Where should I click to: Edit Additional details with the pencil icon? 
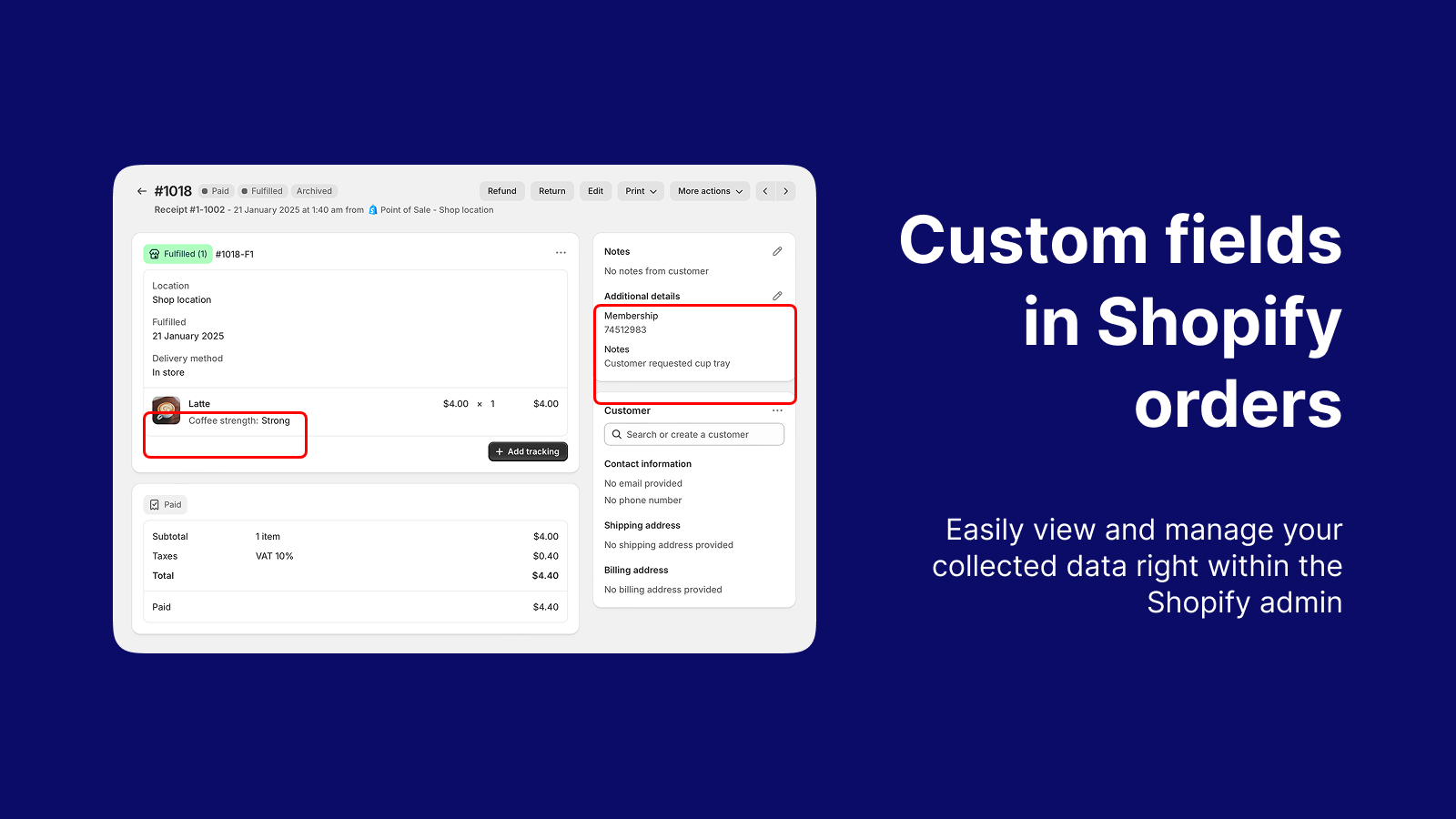point(776,296)
